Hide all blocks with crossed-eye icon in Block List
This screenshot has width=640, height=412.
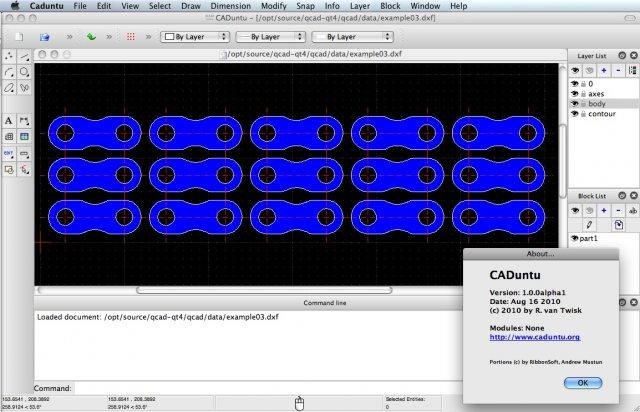click(x=589, y=211)
